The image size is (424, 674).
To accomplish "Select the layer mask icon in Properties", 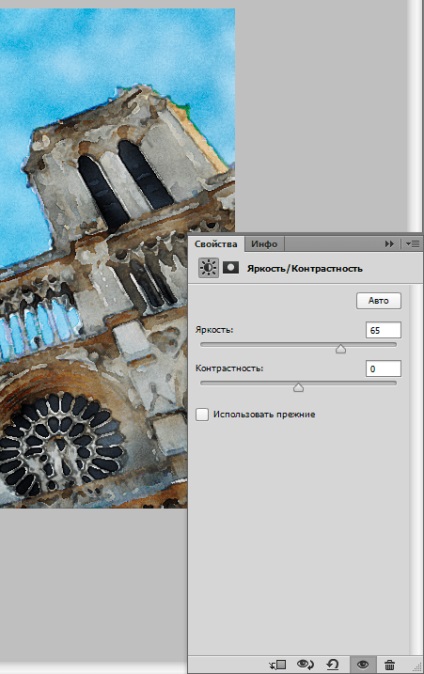I will (x=231, y=268).
